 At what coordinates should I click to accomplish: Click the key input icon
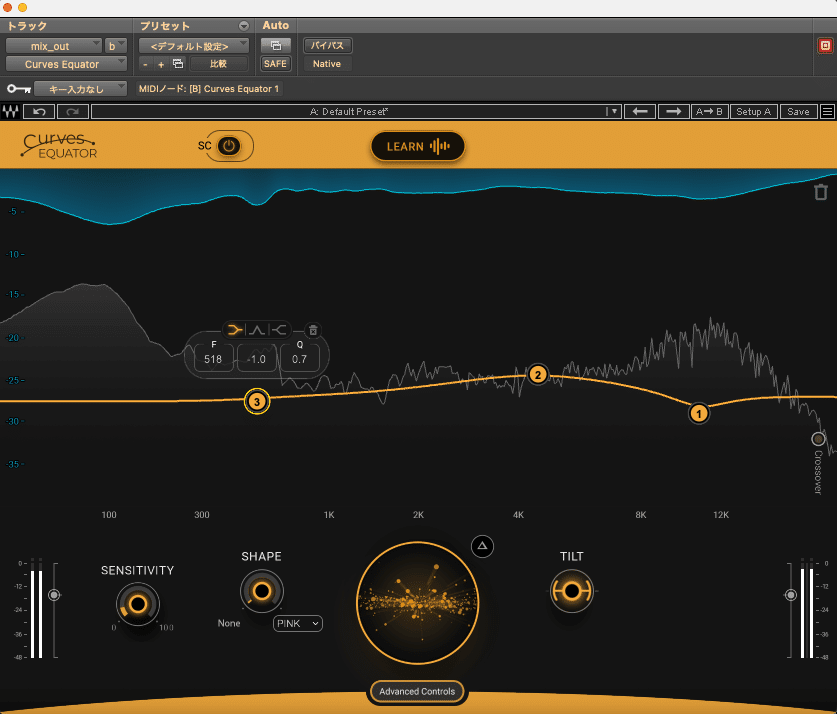[19, 89]
